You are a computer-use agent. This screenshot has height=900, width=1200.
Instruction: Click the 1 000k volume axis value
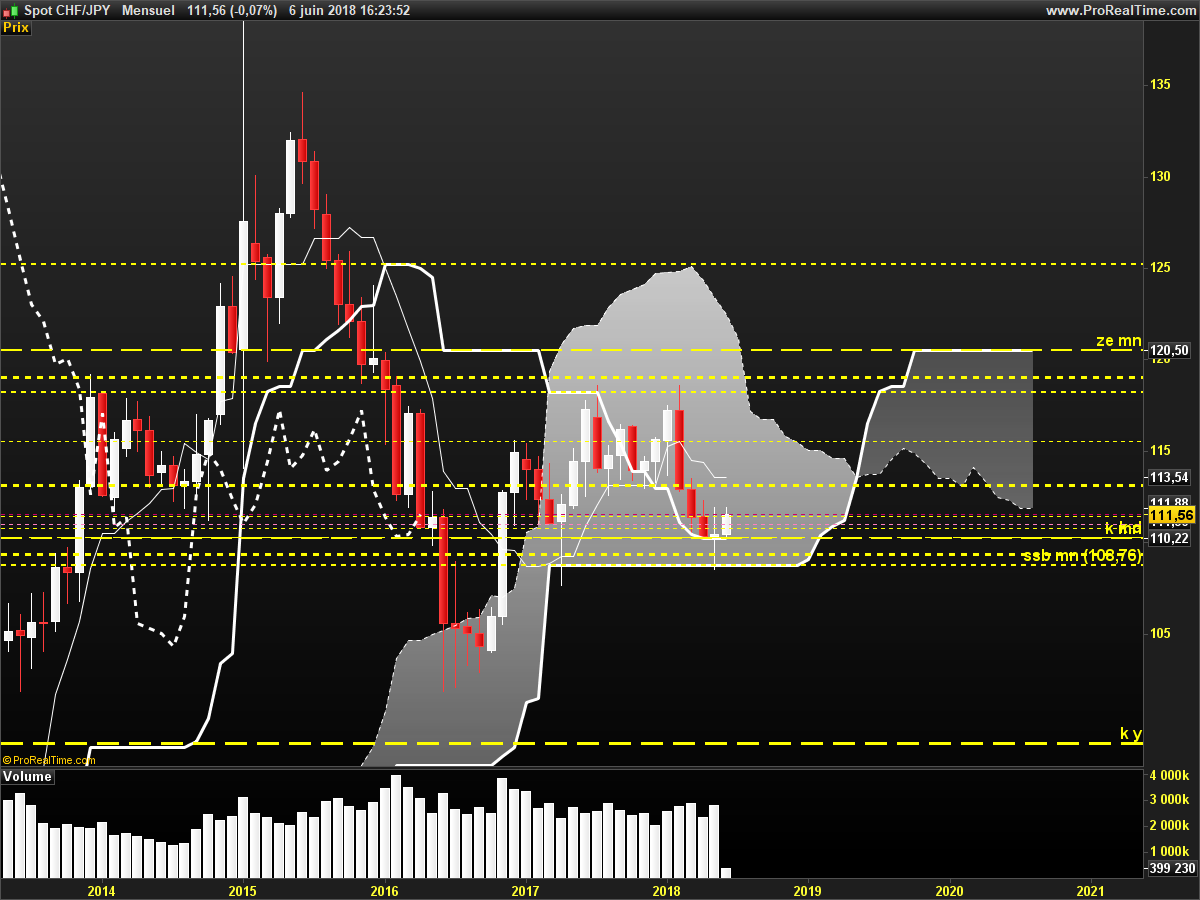click(1169, 850)
